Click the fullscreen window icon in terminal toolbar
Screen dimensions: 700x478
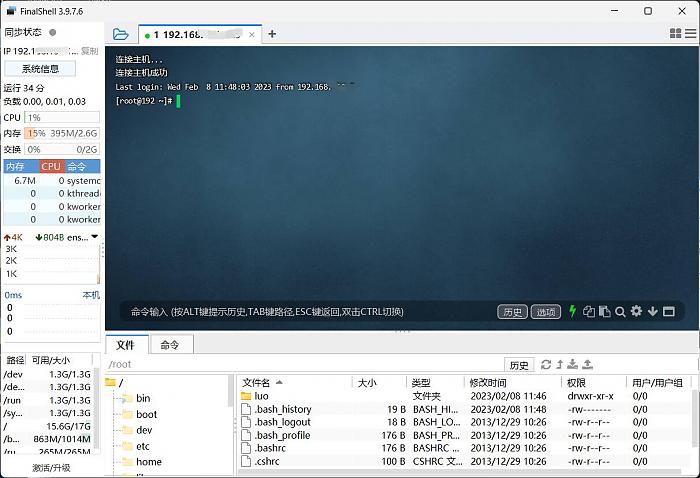669,312
